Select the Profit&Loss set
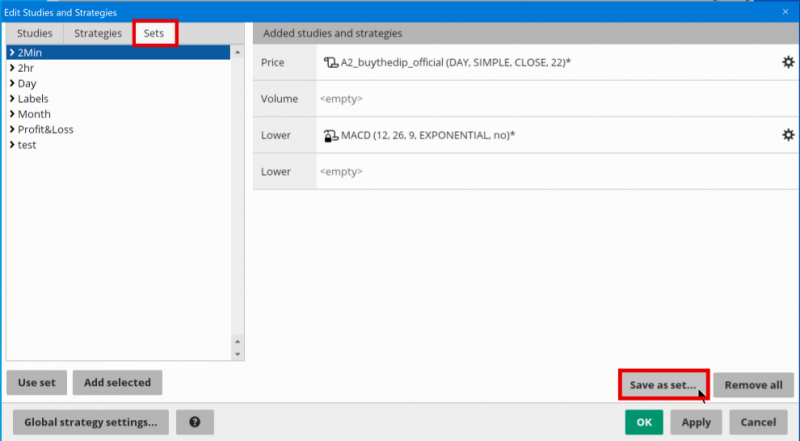Image resolution: width=800 pixels, height=441 pixels. click(45, 129)
